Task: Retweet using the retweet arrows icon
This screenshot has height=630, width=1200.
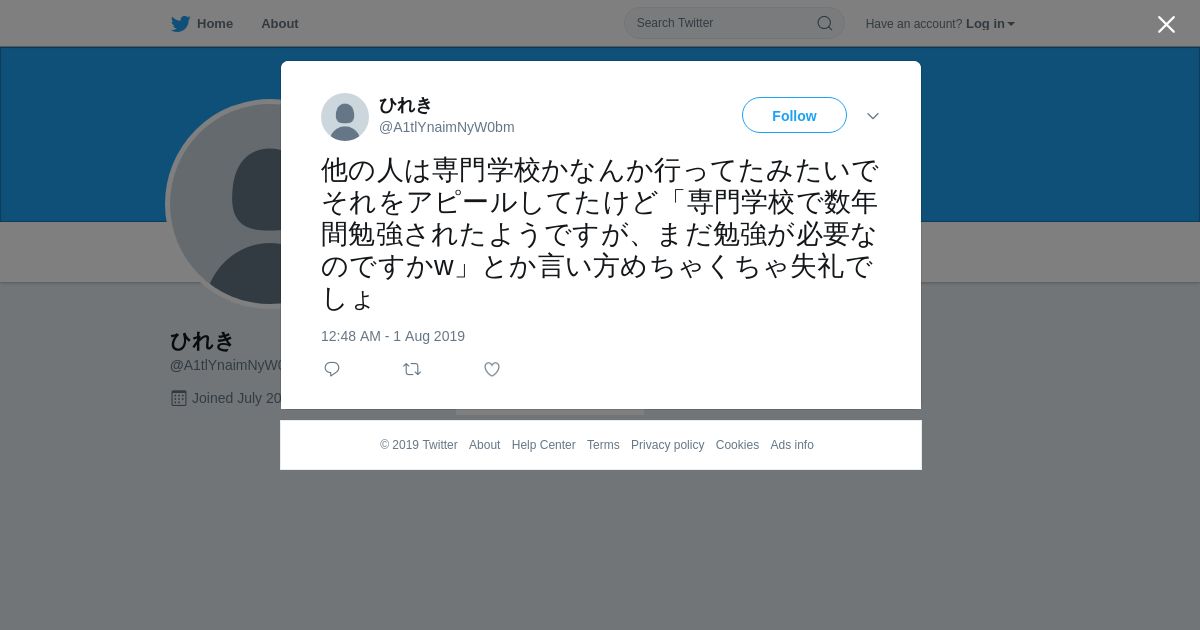Action: (412, 369)
